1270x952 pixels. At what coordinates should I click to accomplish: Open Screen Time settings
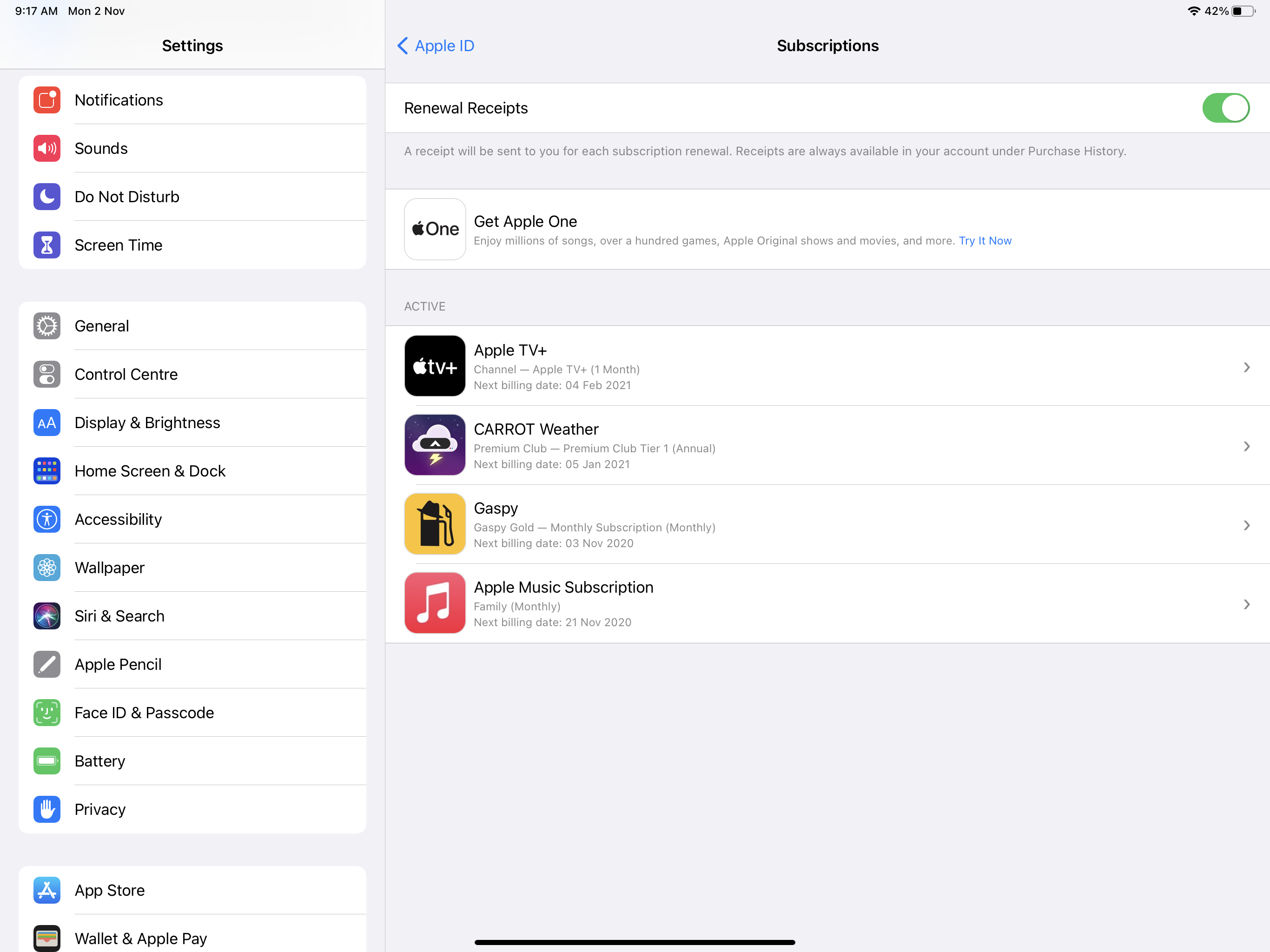[x=192, y=245]
